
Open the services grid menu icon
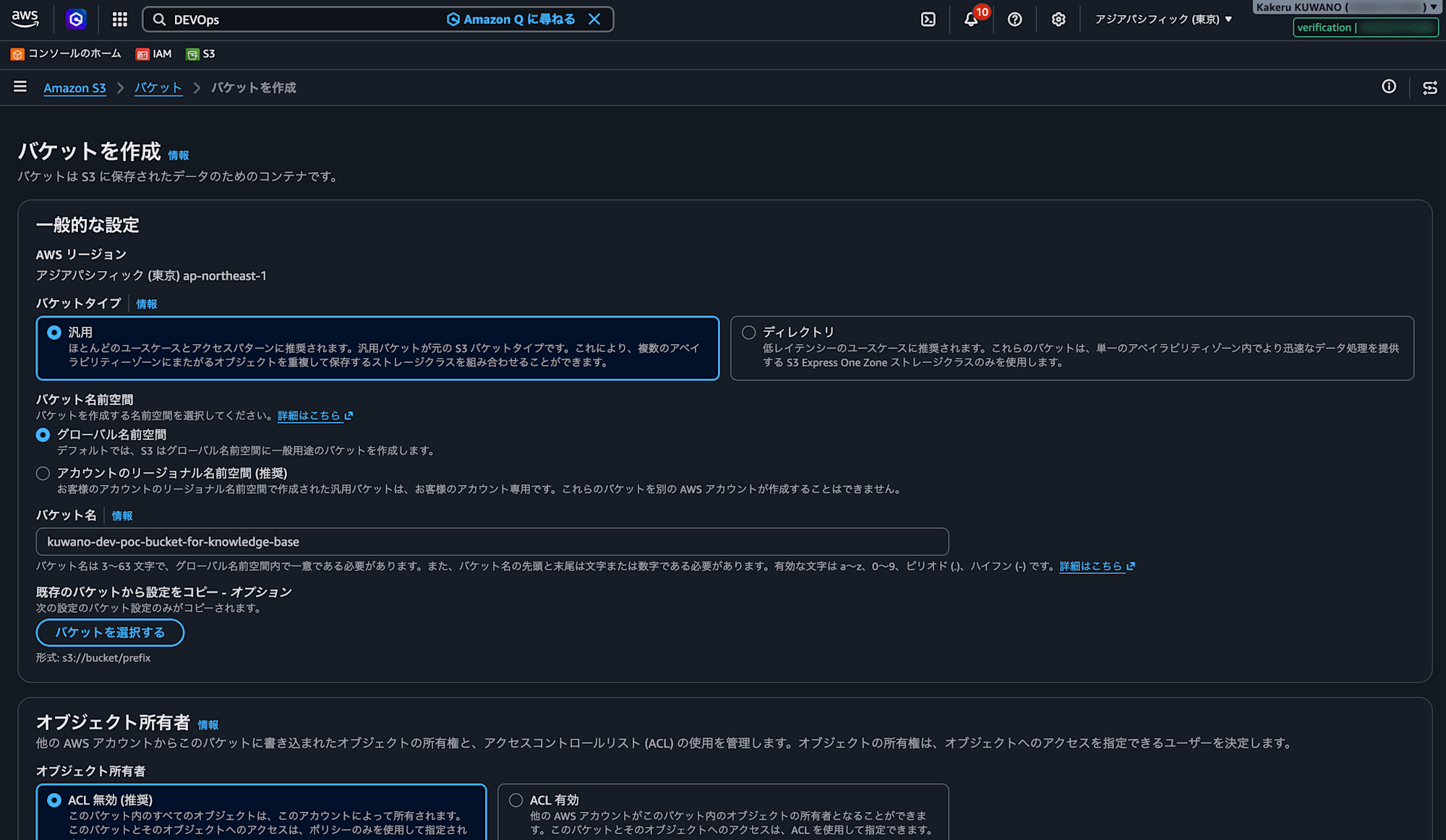(x=120, y=20)
